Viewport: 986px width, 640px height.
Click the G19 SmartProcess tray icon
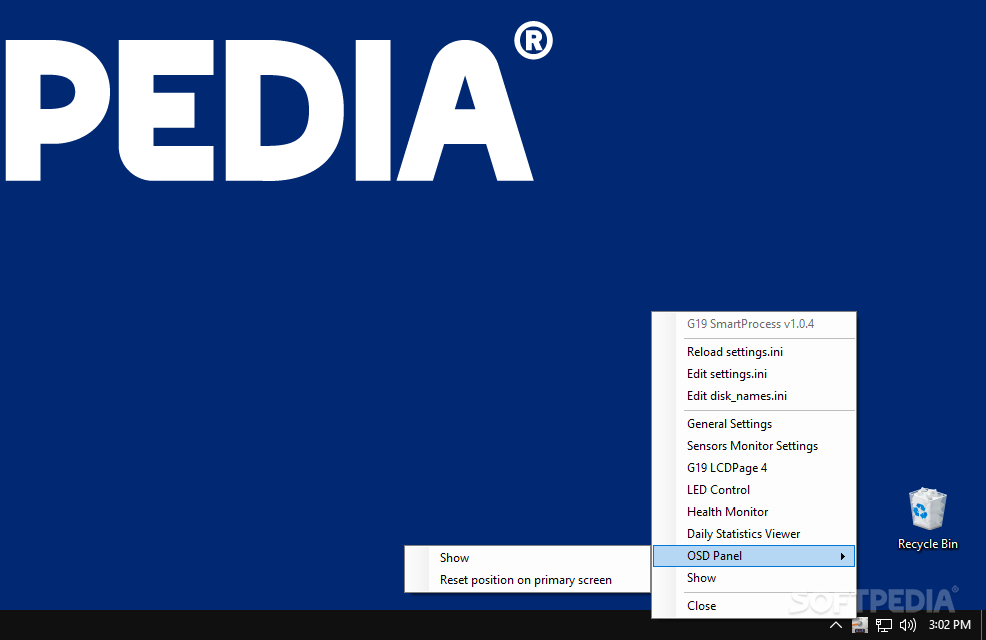point(859,625)
